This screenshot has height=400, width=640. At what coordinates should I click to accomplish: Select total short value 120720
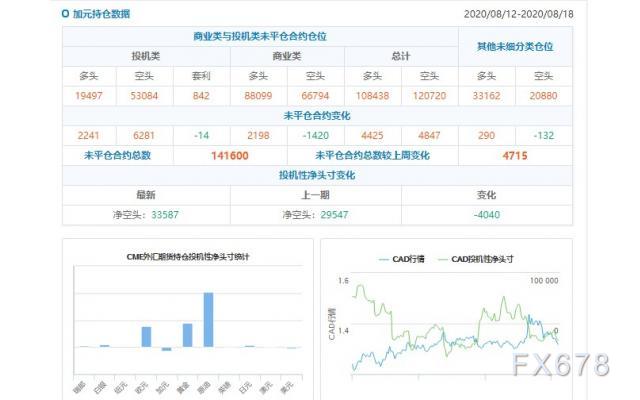(429, 96)
